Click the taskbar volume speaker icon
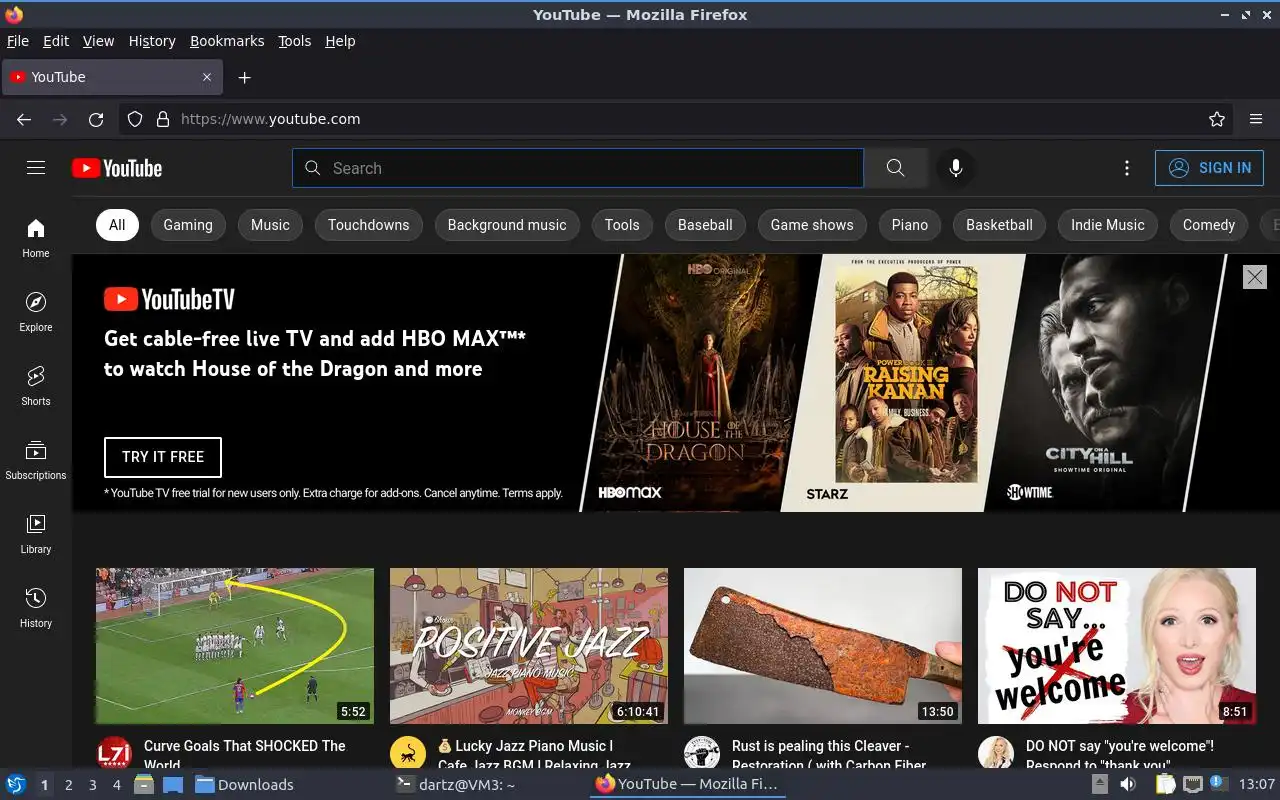Viewport: 1280px width, 800px height. 1128,785
